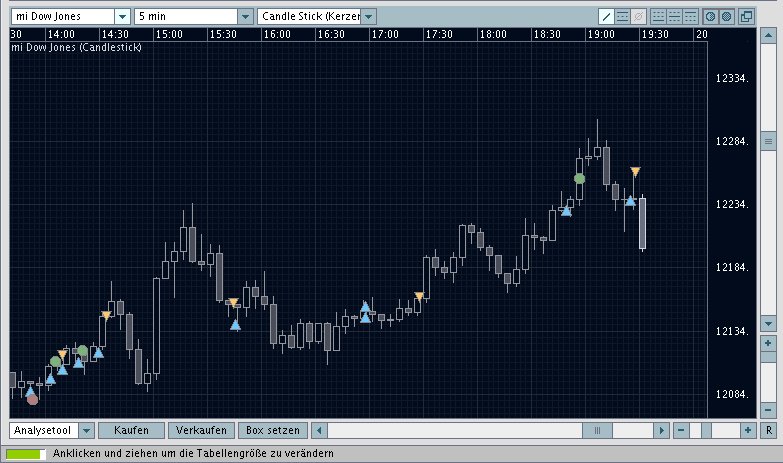Screen dimensions: 783x463
Task: Click the horizontal scrollbar right arrow
Action: [662, 430]
